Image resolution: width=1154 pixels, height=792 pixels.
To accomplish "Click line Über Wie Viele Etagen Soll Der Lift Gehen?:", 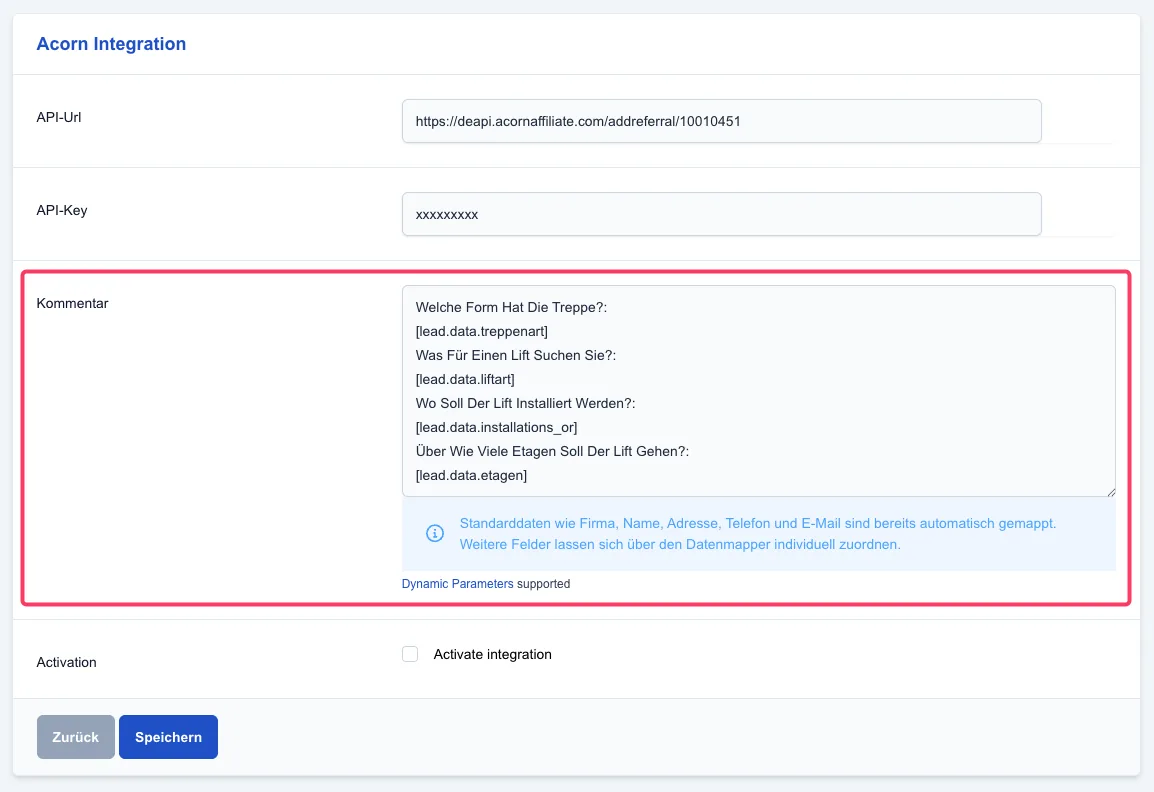I will point(552,451).
